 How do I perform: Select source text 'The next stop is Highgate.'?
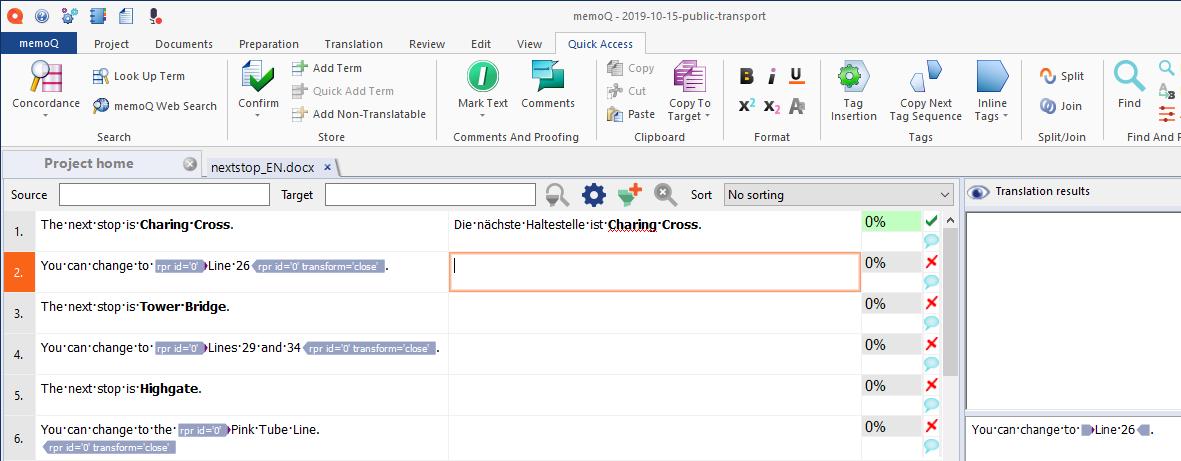pos(121,389)
